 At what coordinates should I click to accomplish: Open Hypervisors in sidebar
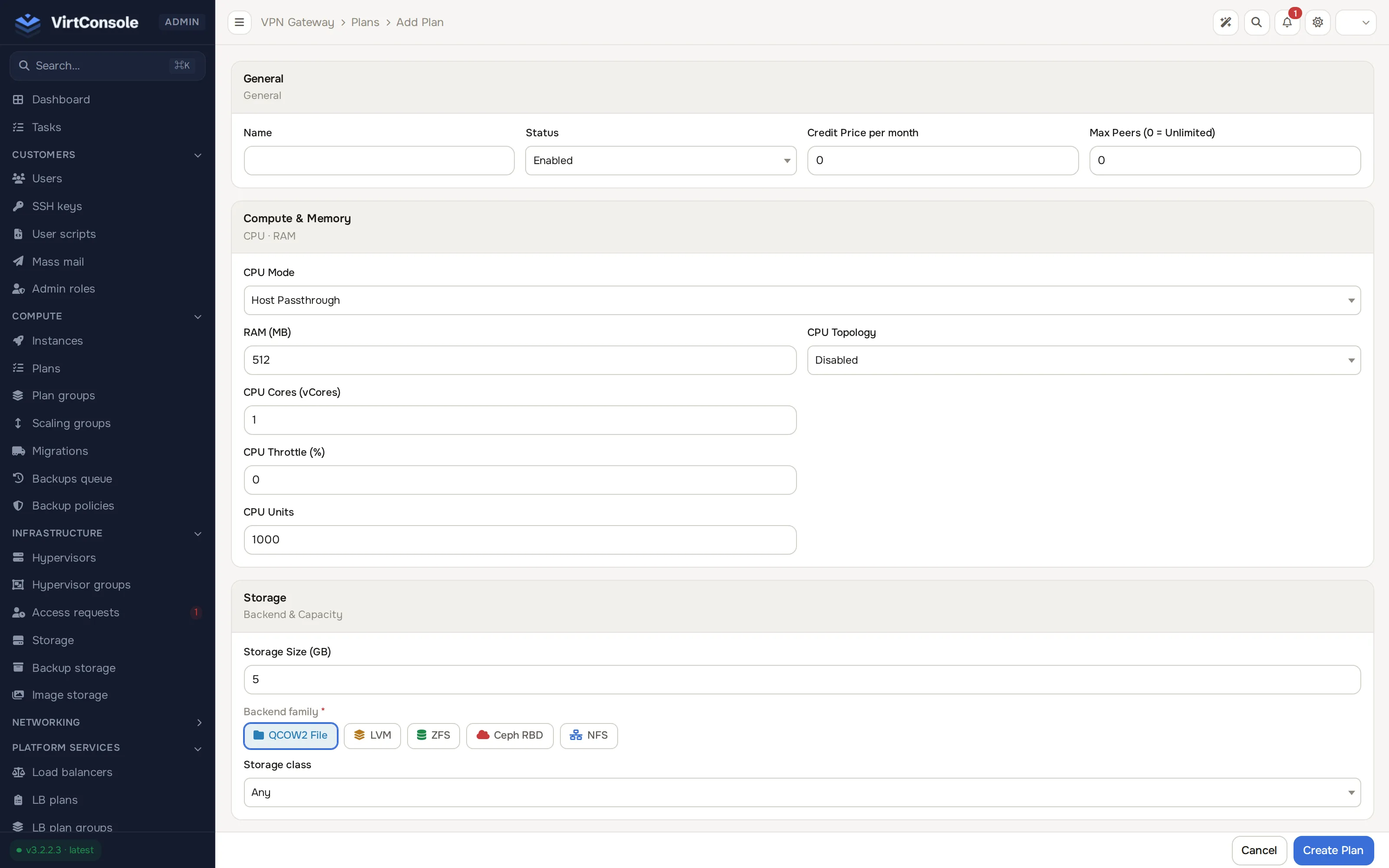pos(107,557)
